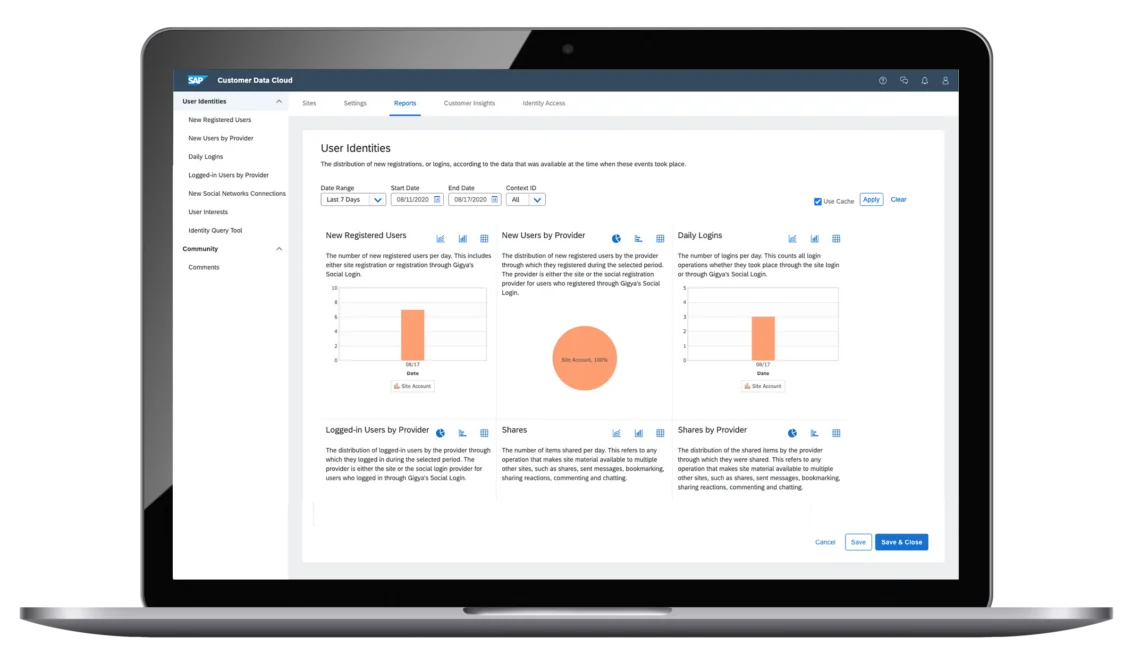Screen dimensions: 1148x662
Task: Uncheck the Use Cache checkbox
Action: click(817, 200)
